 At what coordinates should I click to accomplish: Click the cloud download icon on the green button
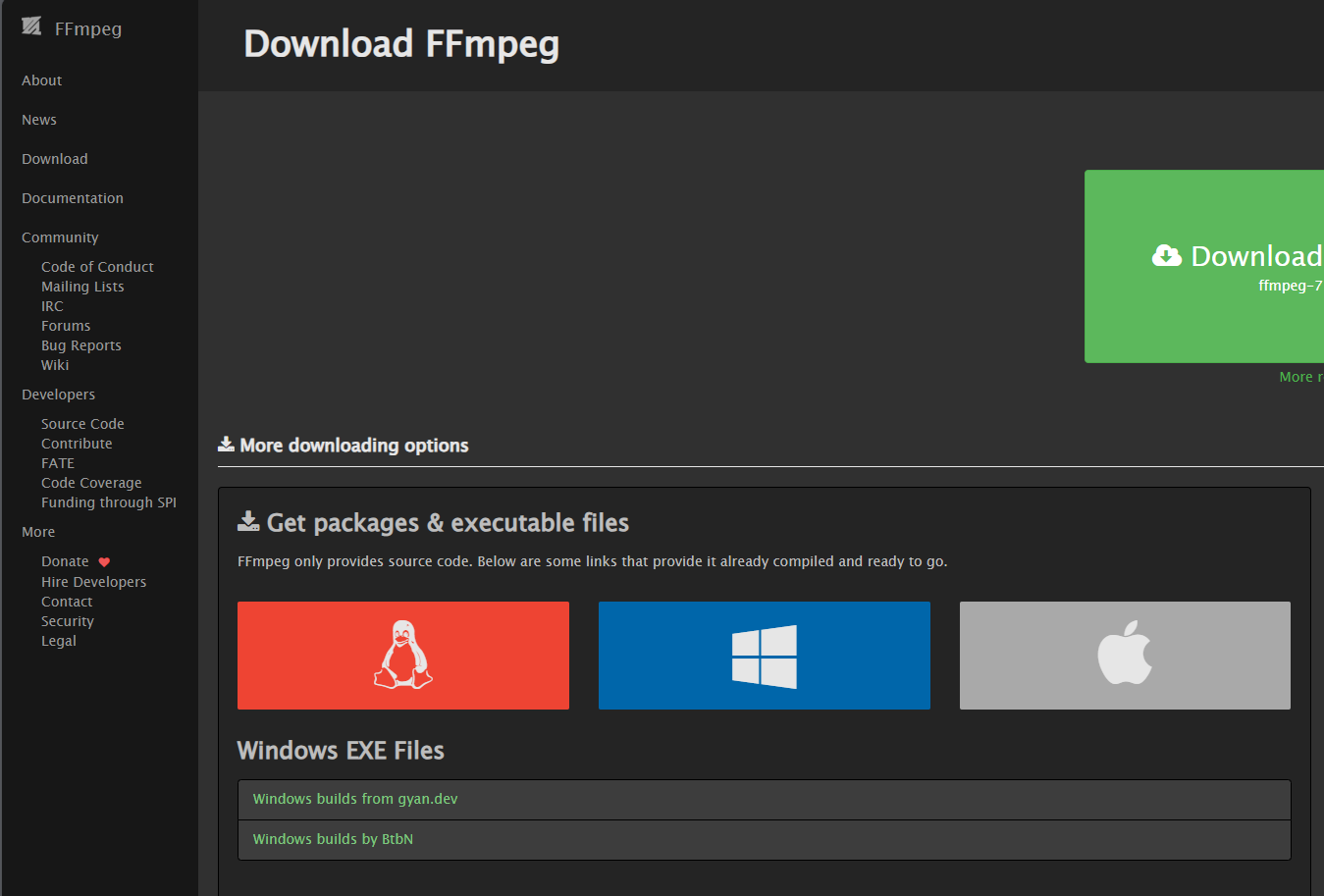(1167, 255)
